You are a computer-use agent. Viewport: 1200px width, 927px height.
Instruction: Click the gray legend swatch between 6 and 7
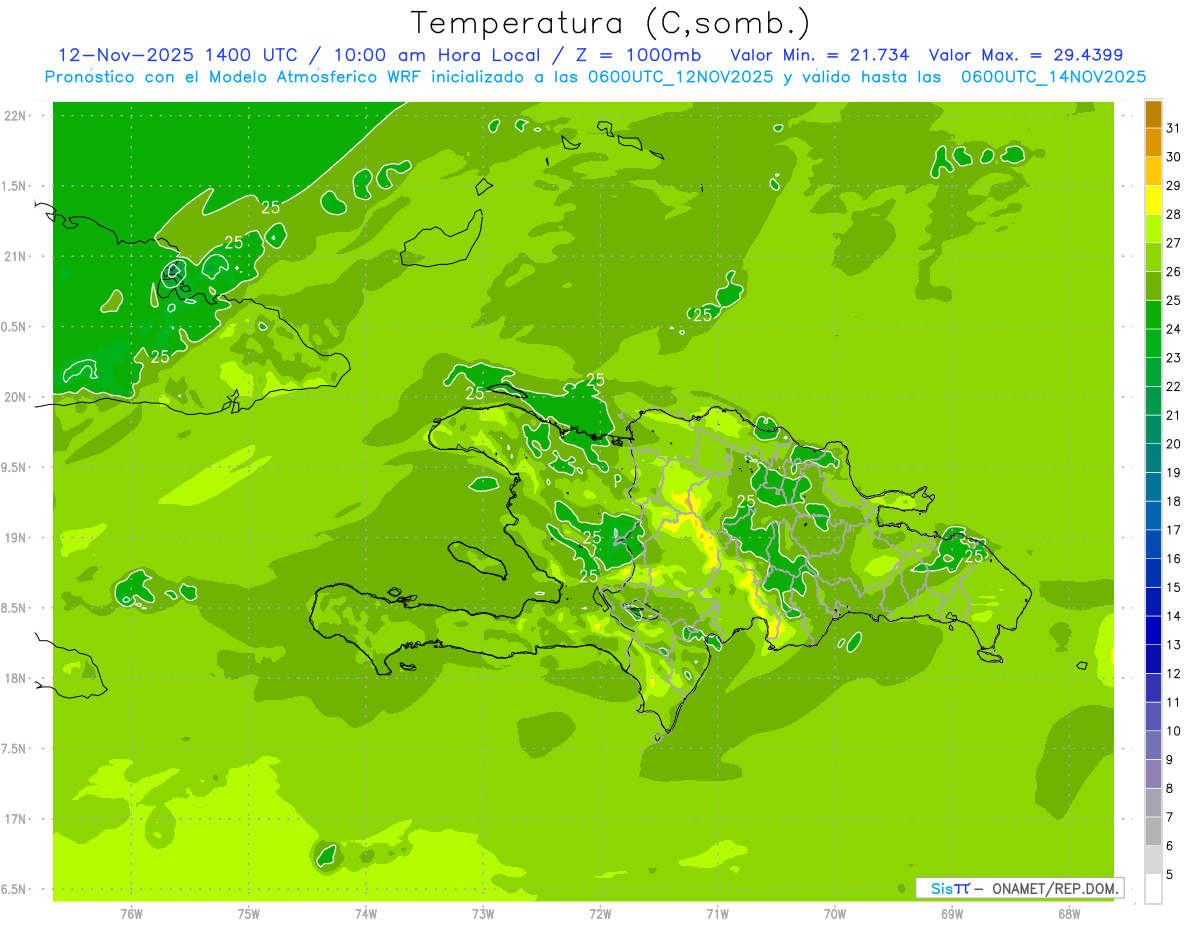[x=1153, y=831]
